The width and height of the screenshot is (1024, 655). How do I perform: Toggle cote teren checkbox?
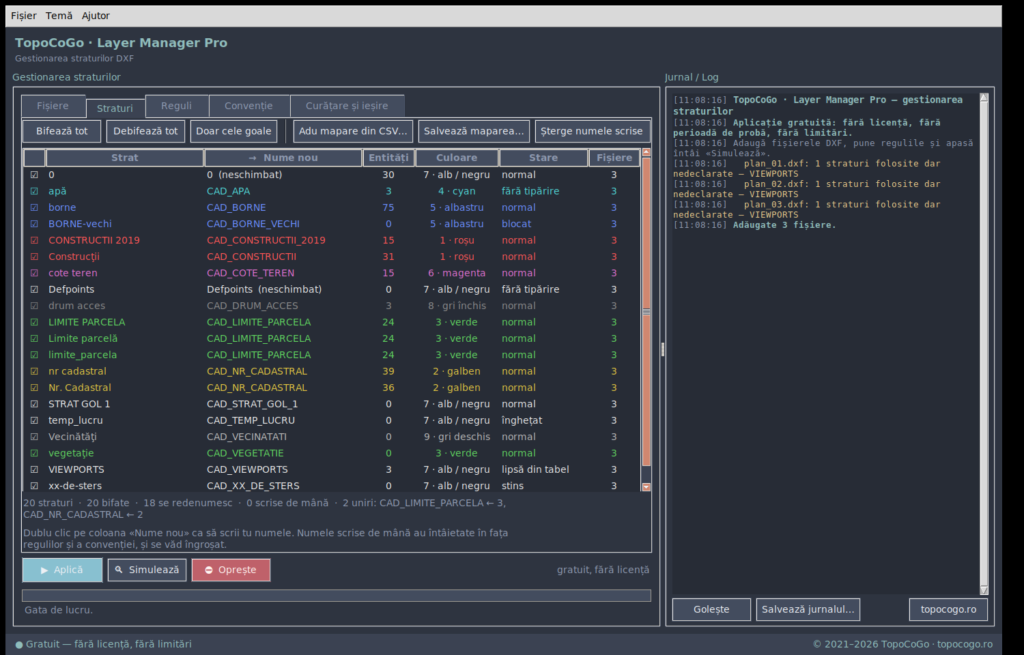coord(34,273)
